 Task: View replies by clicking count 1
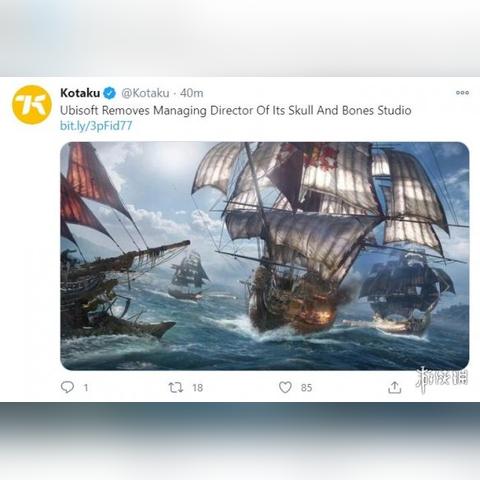86,388
